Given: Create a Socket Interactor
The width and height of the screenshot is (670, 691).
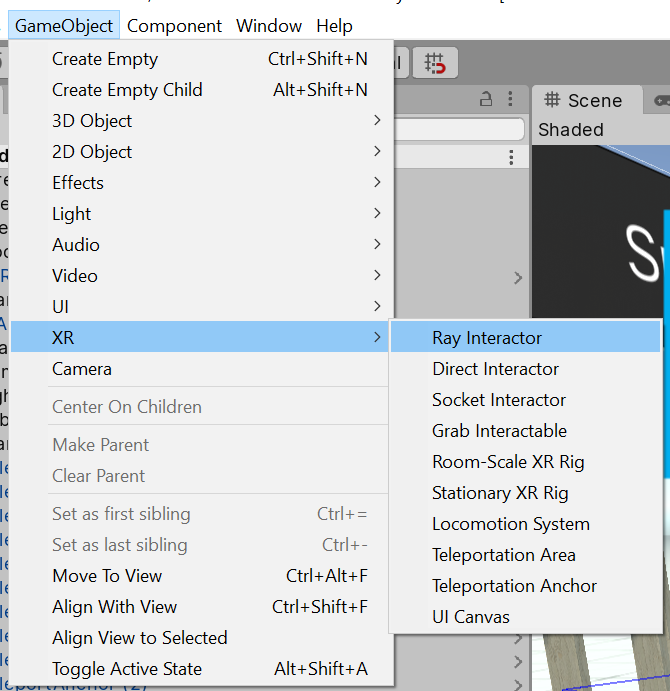Looking at the screenshot, I should pos(525,400).
